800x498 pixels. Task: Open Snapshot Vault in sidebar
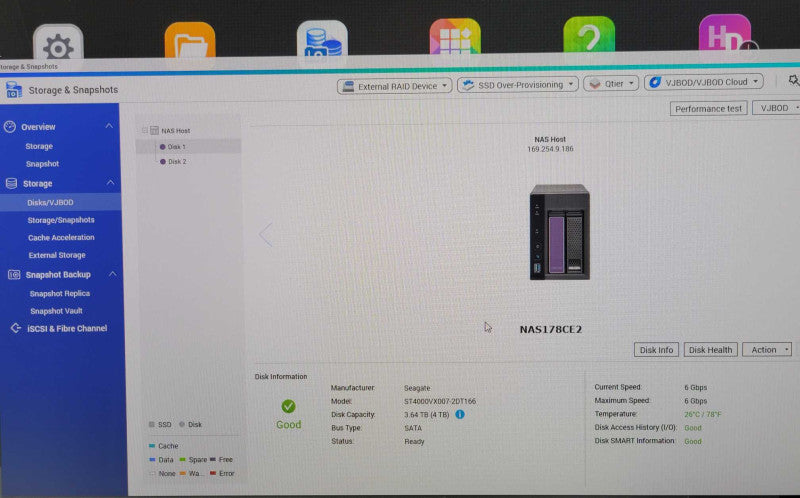pyautogui.click(x=56, y=311)
